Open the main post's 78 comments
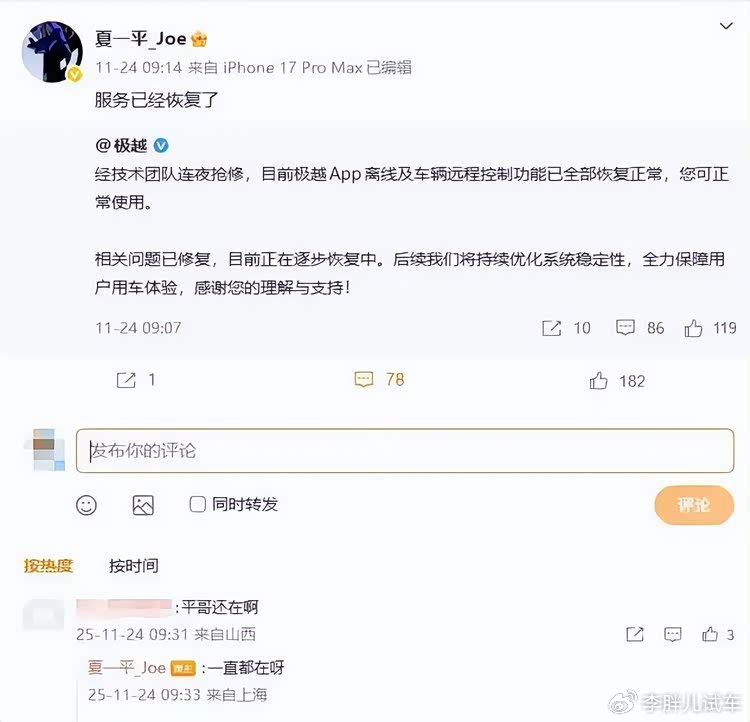 pyautogui.click(x=379, y=380)
